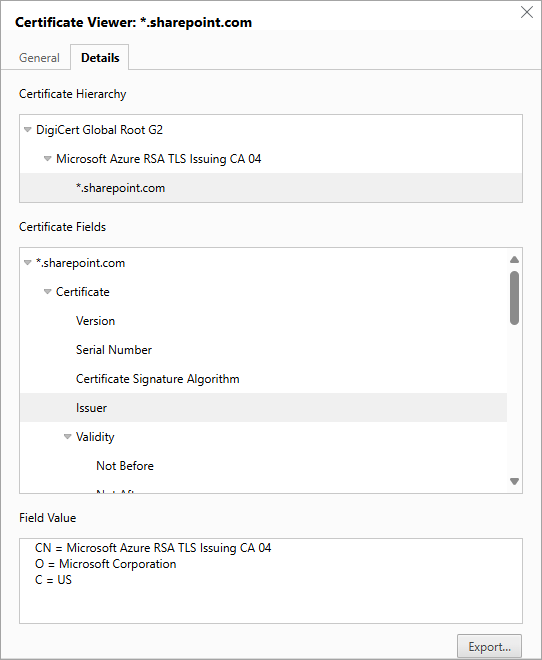Click the Export... button
The height and width of the screenshot is (660, 542).
point(489,647)
